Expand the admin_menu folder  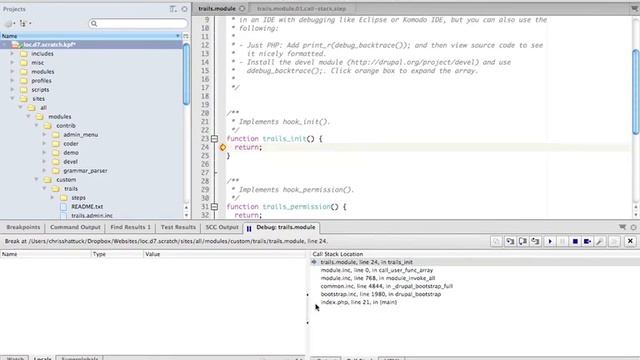[44, 134]
